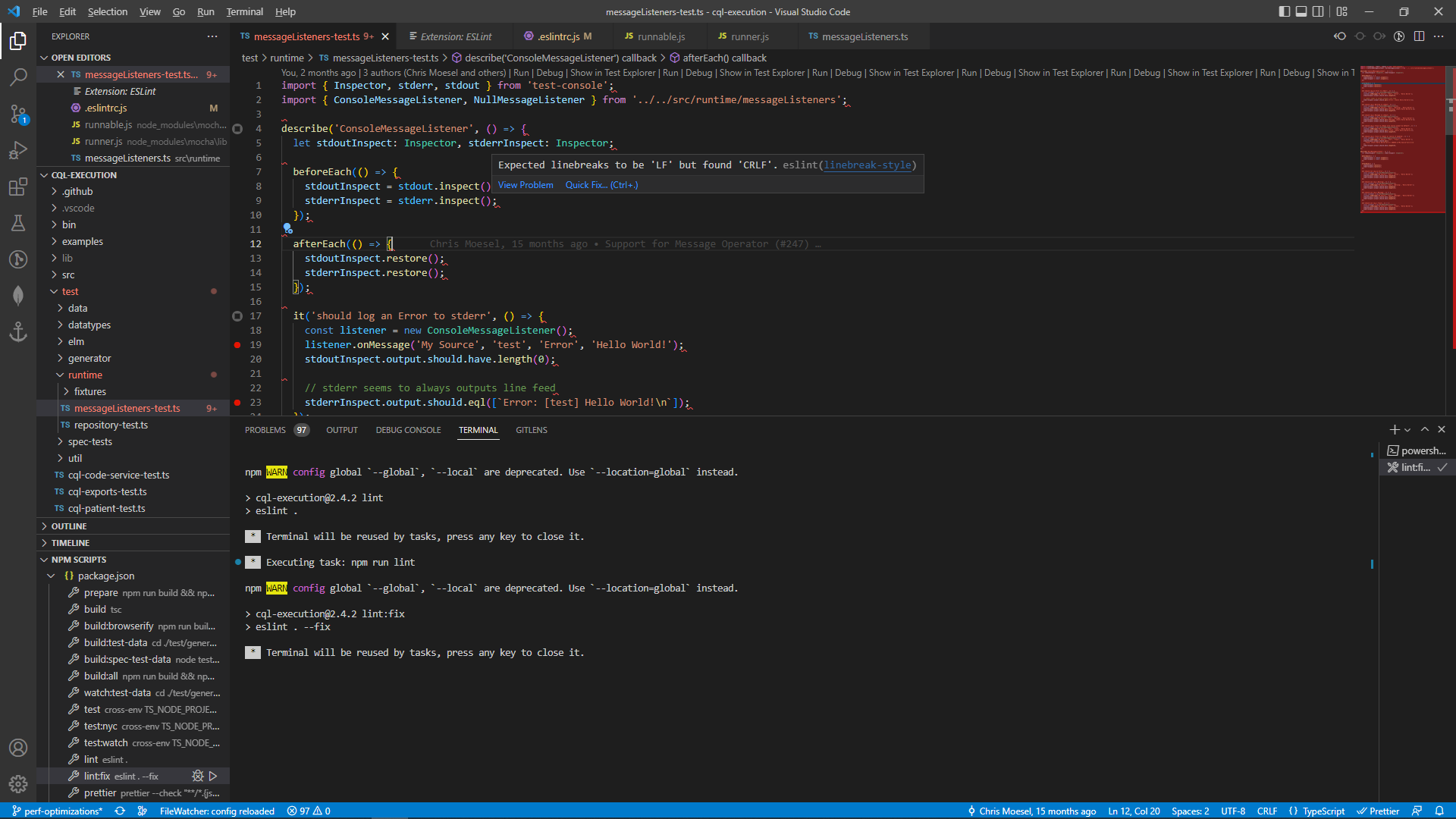
Task: Click the sync changes icon in status bar
Action: (x=120, y=811)
